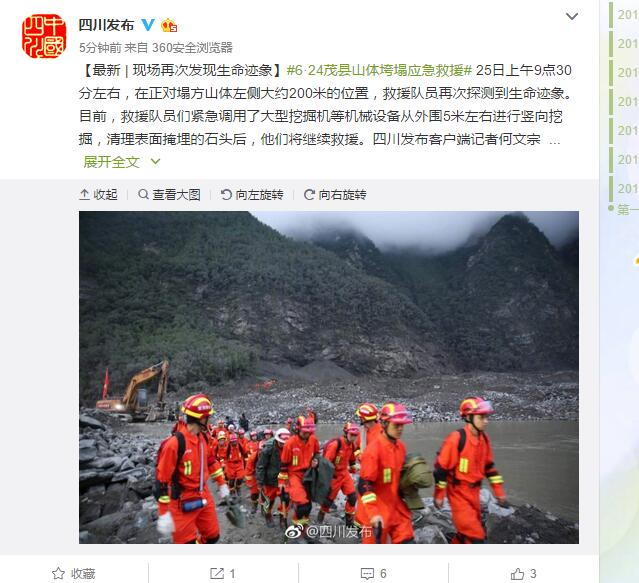Click the 360安全浏览器 source link
This screenshot has height=583, width=639.
coord(192,48)
